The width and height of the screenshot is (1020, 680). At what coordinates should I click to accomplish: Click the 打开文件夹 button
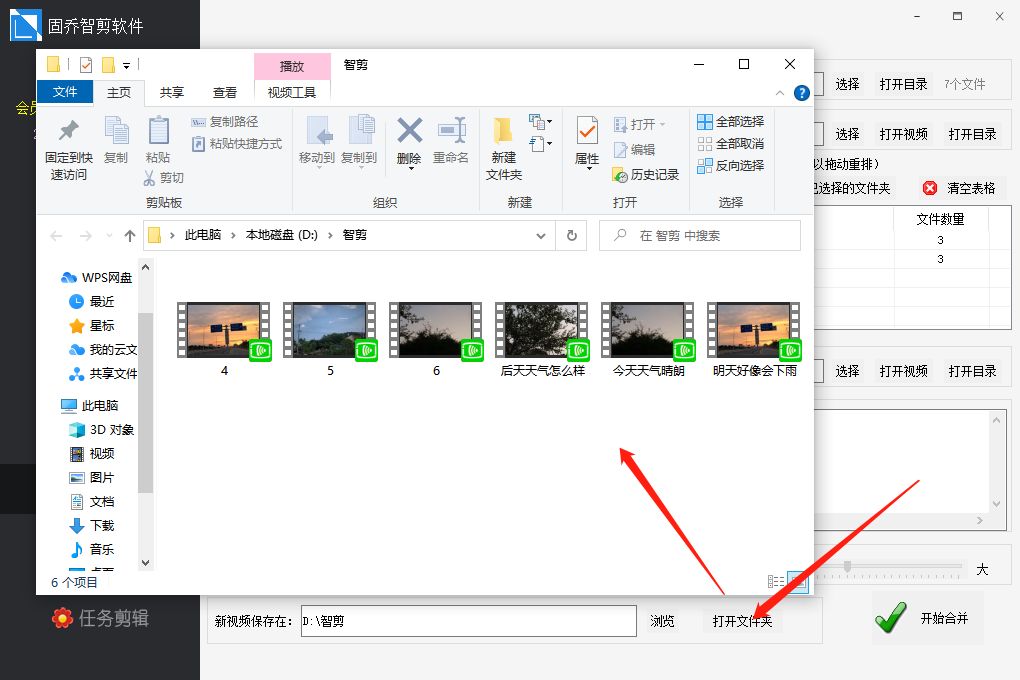[x=742, y=621]
